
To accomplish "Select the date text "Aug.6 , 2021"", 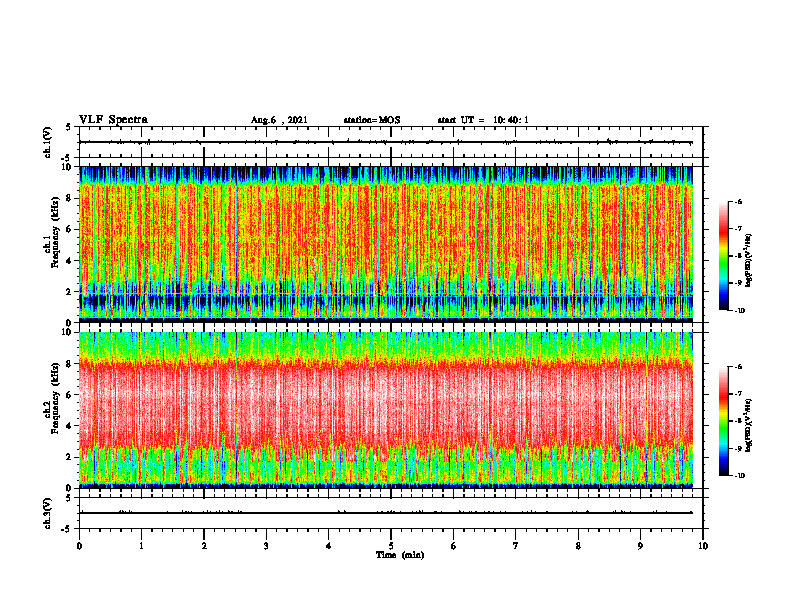I will 279,120.
